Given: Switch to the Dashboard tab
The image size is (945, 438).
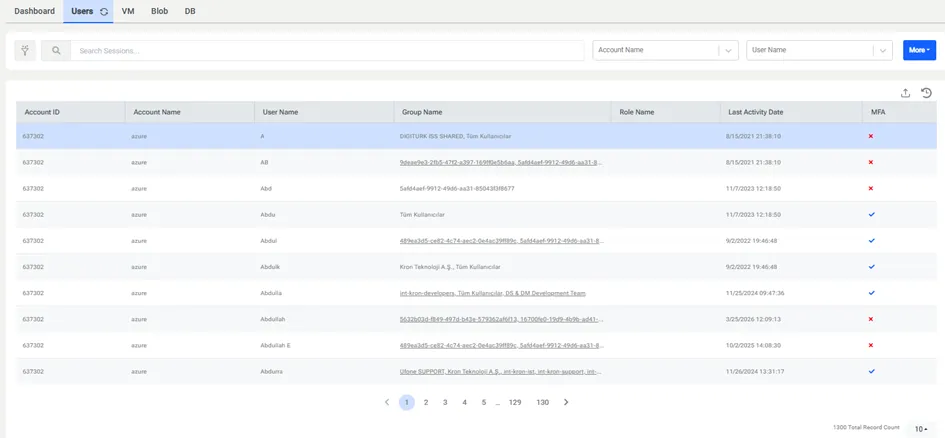Looking at the screenshot, I should (34, 11).
